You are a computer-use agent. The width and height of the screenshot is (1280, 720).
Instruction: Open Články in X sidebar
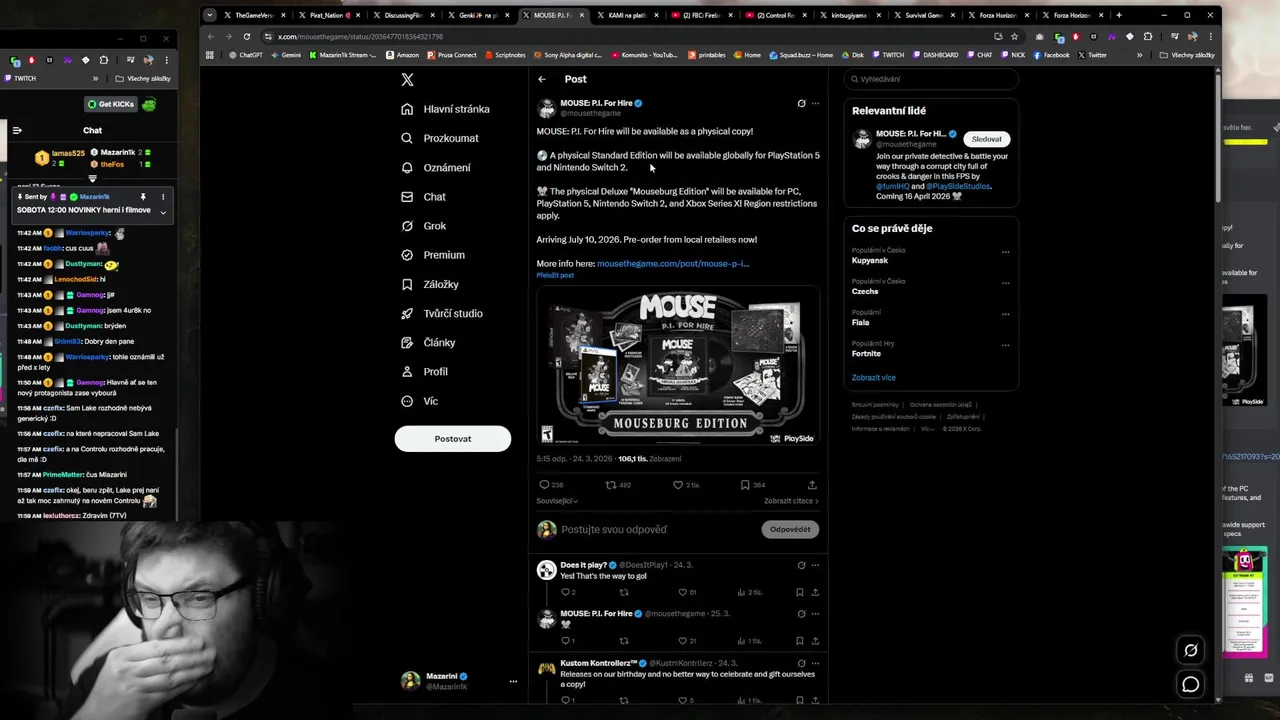point(427,342)
